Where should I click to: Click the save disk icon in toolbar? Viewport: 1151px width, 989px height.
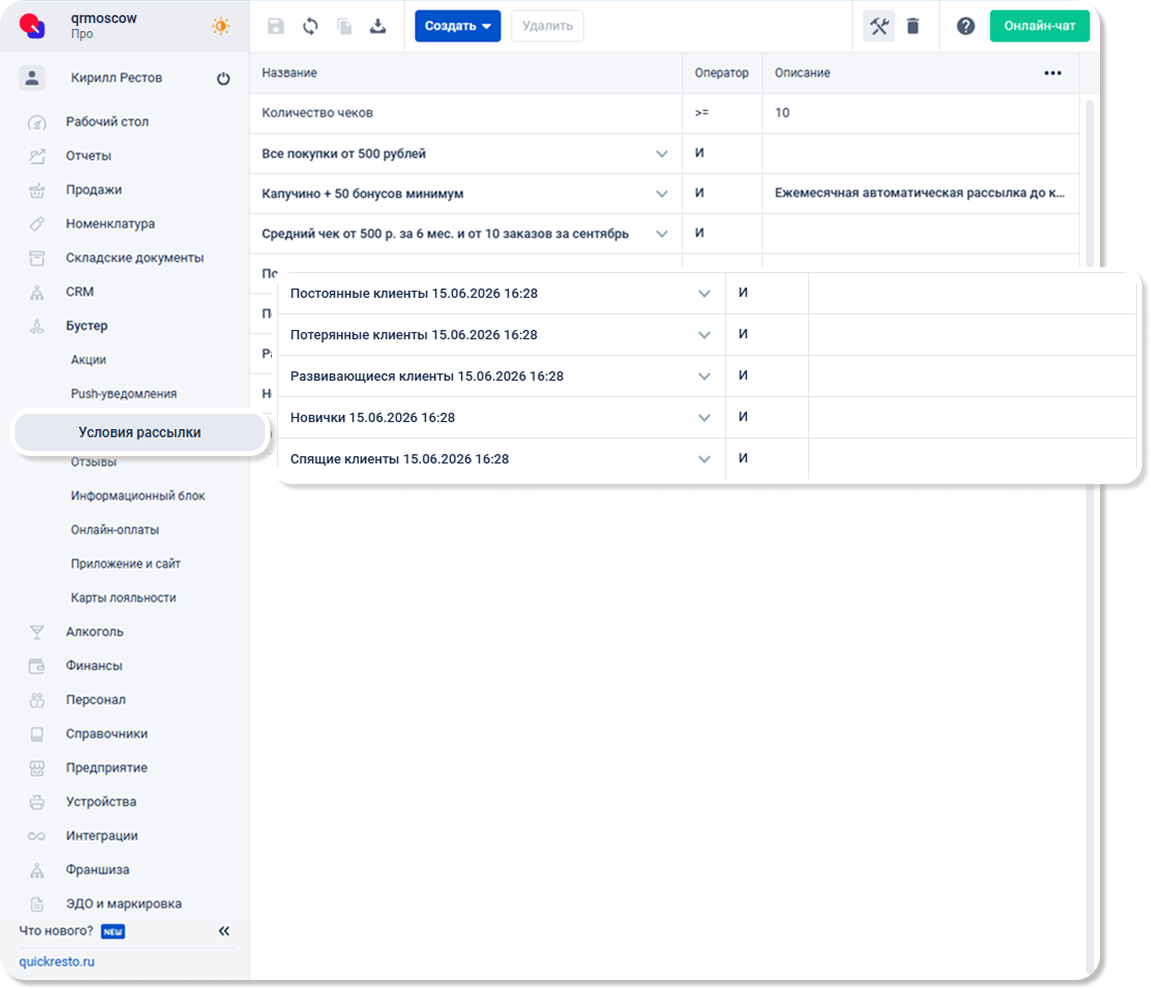click(x=275, y=26)
